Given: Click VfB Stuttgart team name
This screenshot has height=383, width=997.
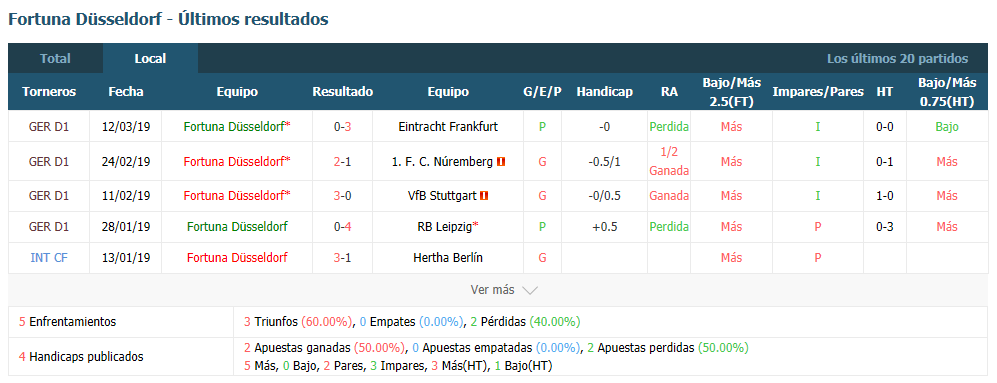Looking at the screenshot, I should coord(442,196).
